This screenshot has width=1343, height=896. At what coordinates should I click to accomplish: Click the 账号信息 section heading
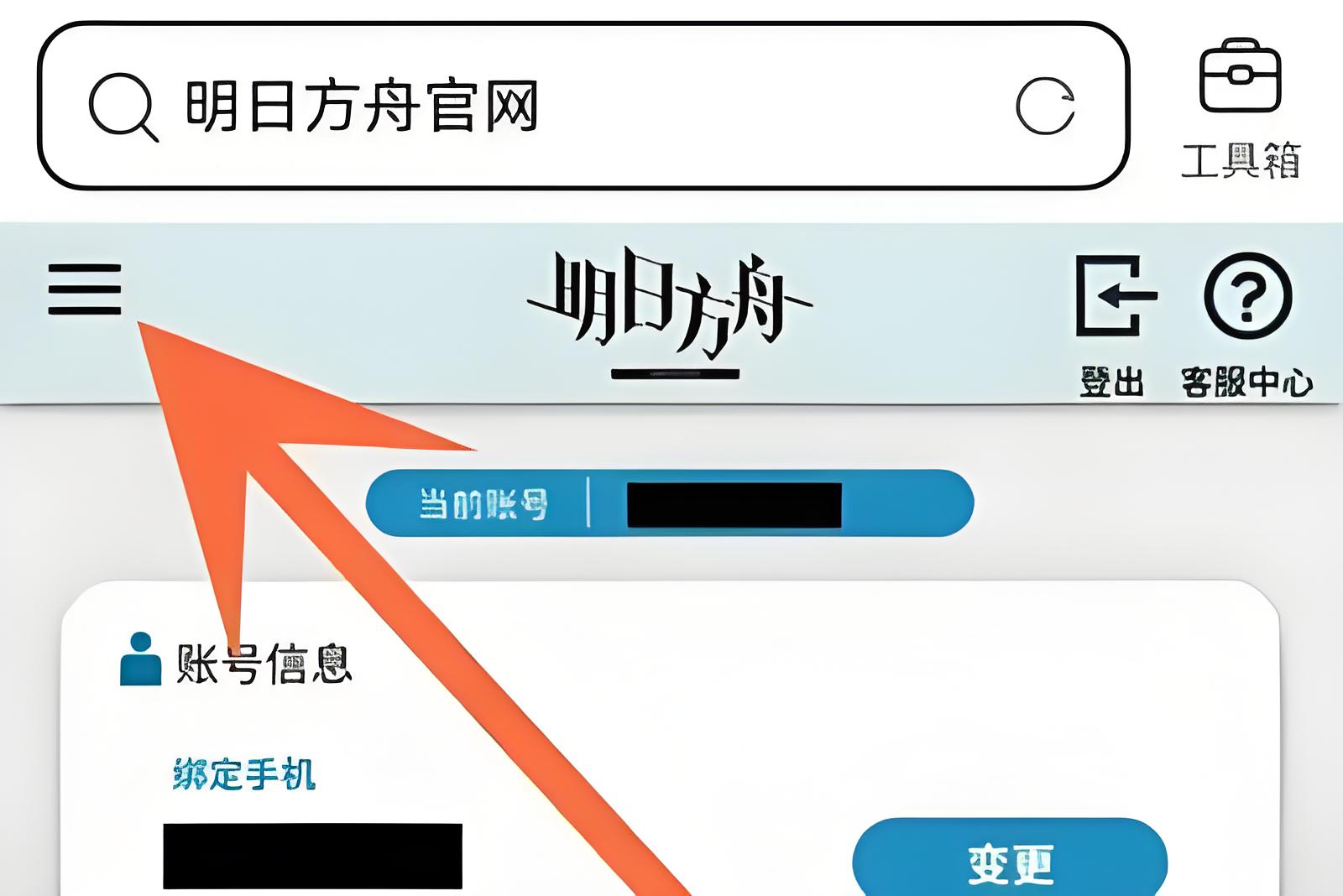[264, 664]
